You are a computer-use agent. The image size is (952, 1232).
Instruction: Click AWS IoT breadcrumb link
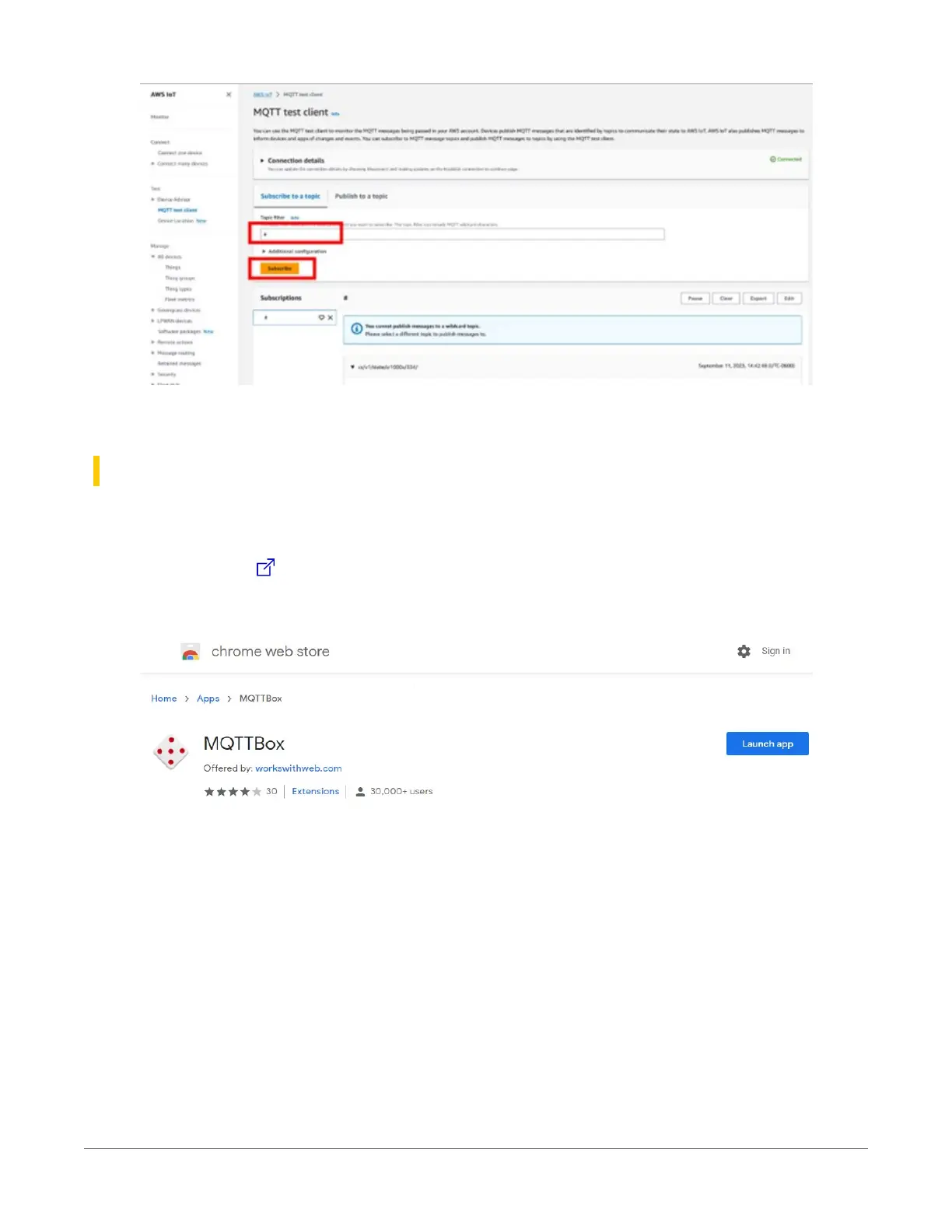[x=263, y=95]
